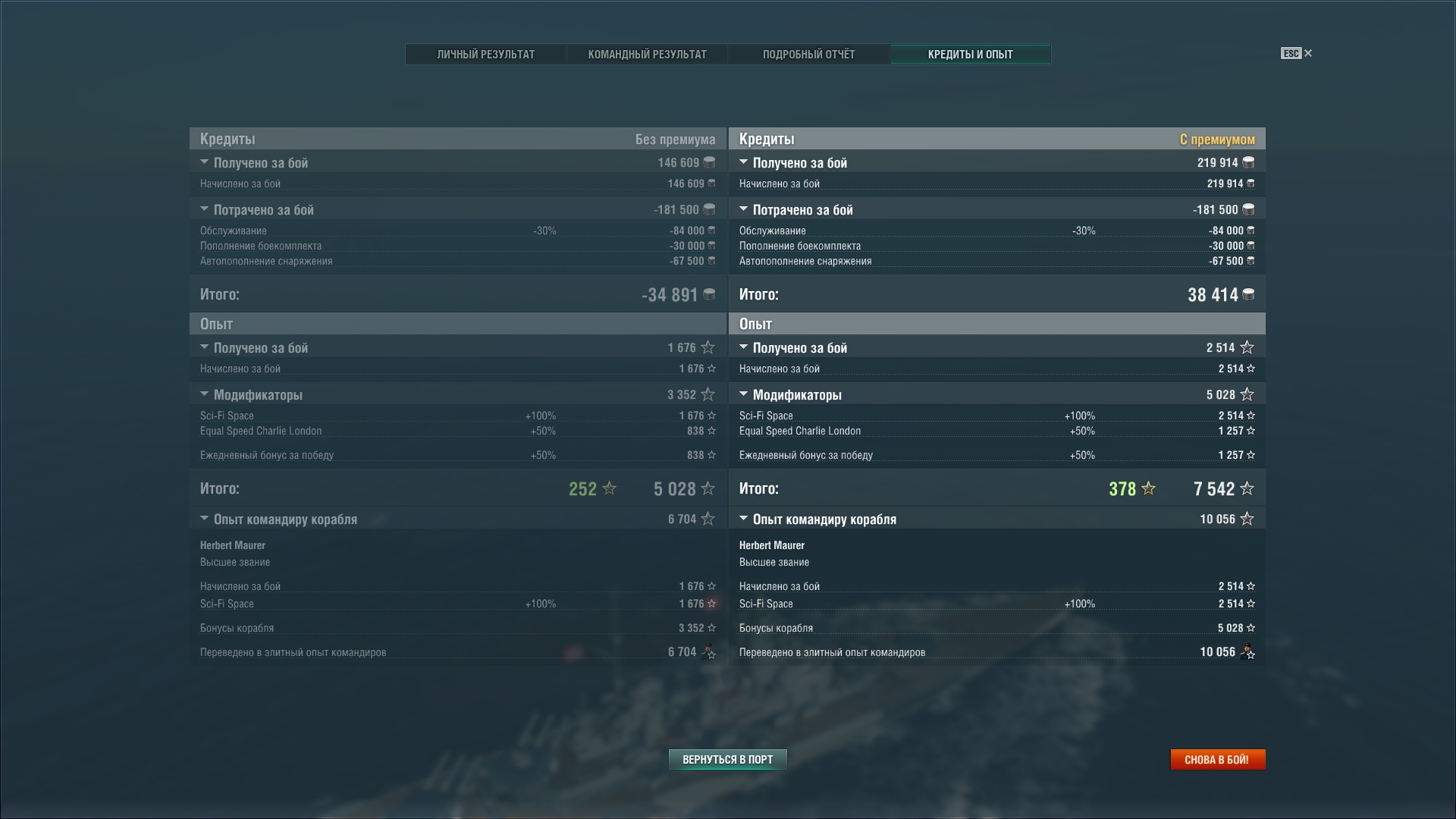This screenshot has width=1456, height=819.
Task: Collapse the left credits Потрачено за бой section
Action: pos(204,209)
